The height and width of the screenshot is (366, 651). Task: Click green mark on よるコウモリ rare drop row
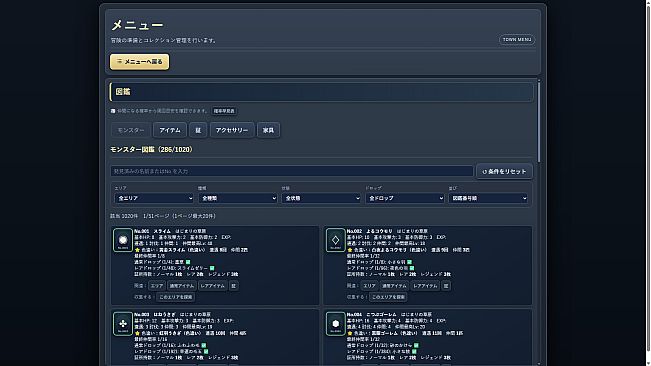[412, 268]
